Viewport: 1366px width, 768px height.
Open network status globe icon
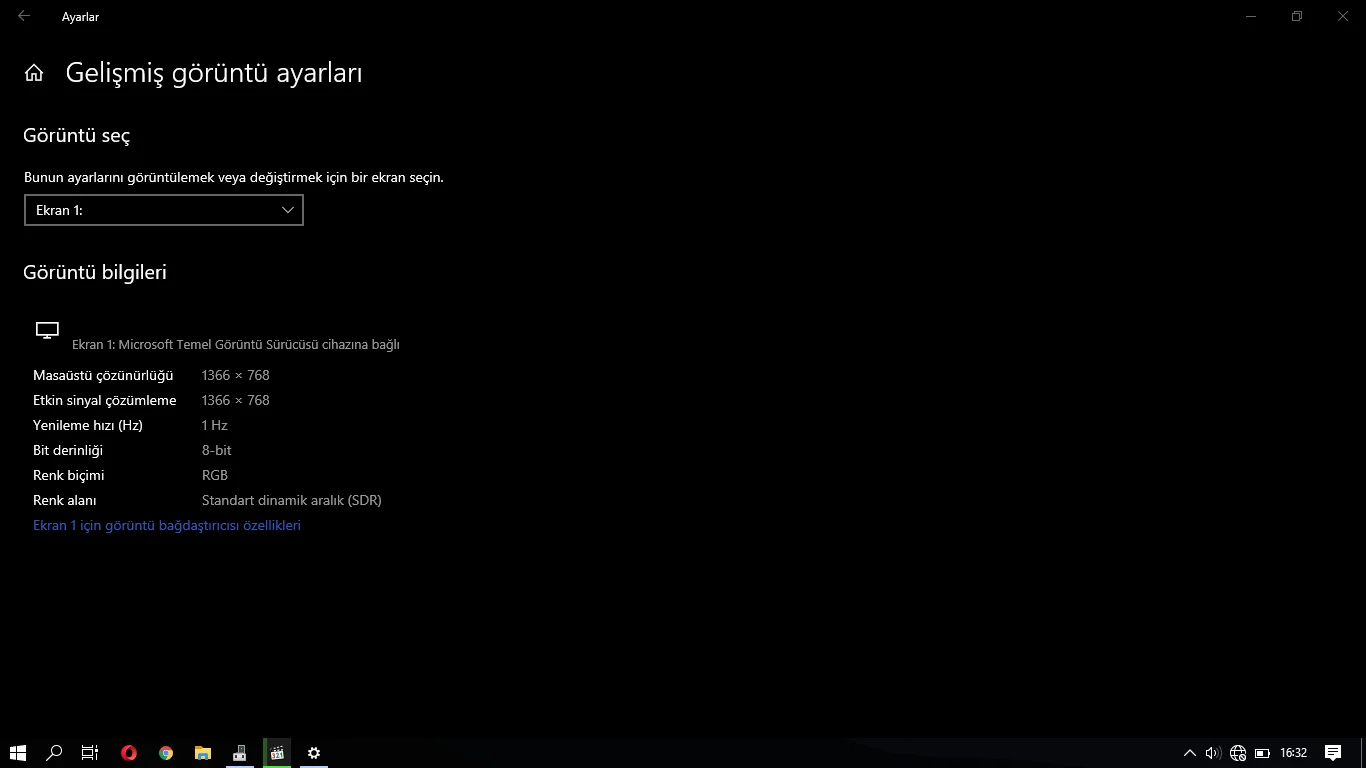(1238, 753)
